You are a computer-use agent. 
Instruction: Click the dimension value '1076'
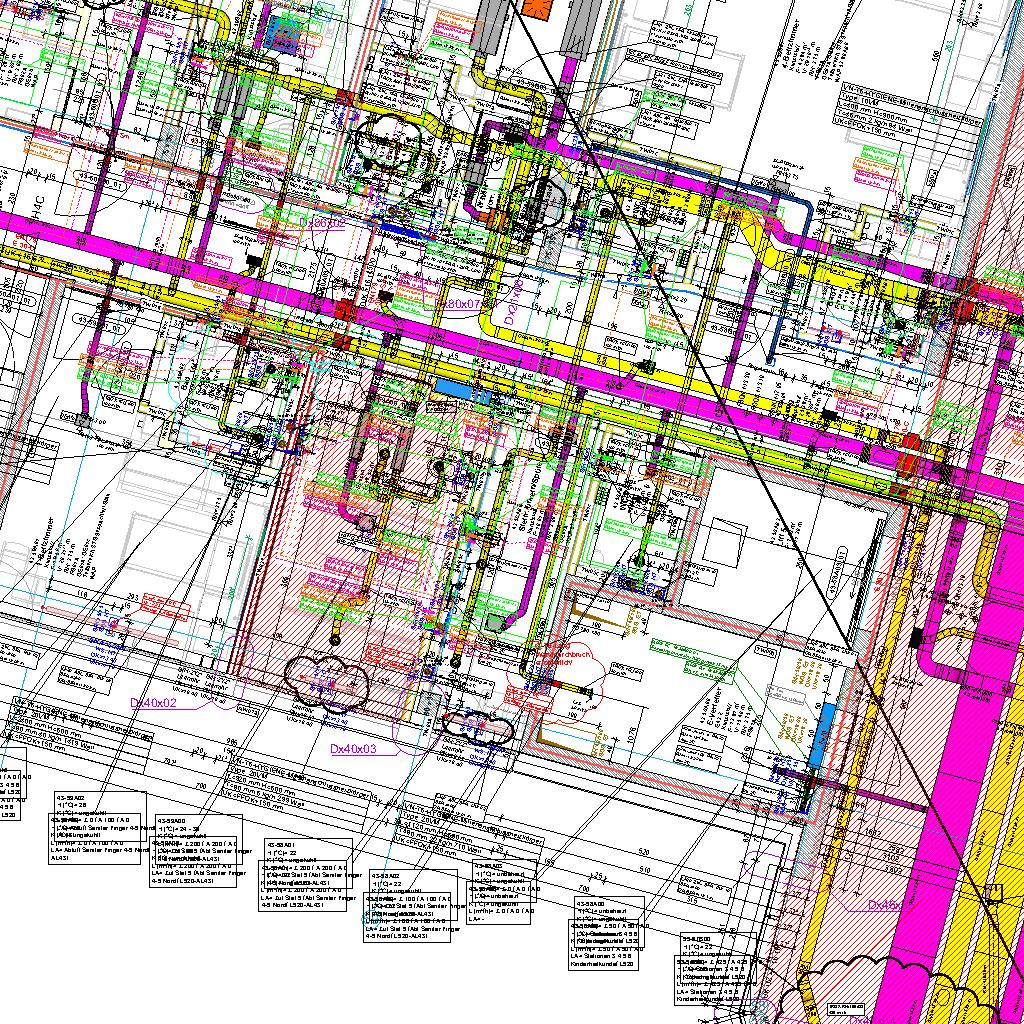click(x=631, y=733)
